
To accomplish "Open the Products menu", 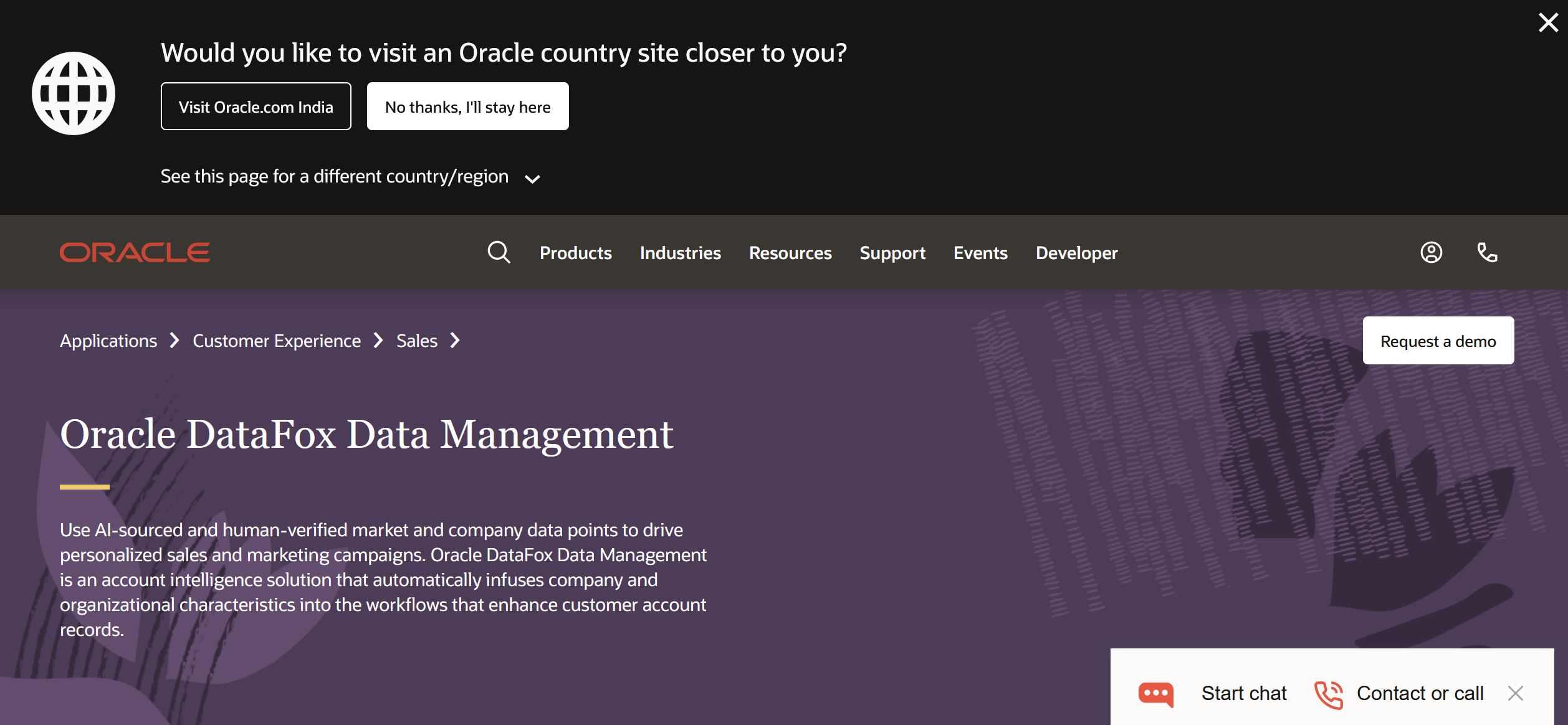I will click(x=576, y=253).
